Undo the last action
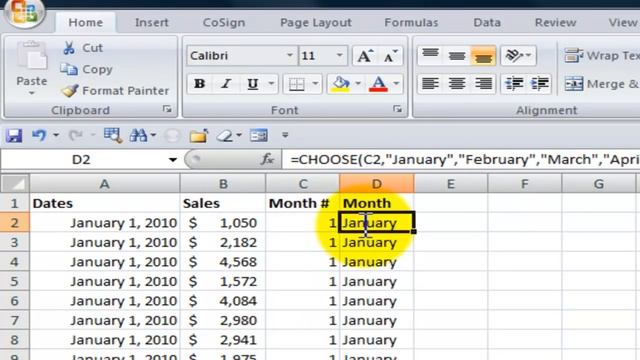 [39, 136]
